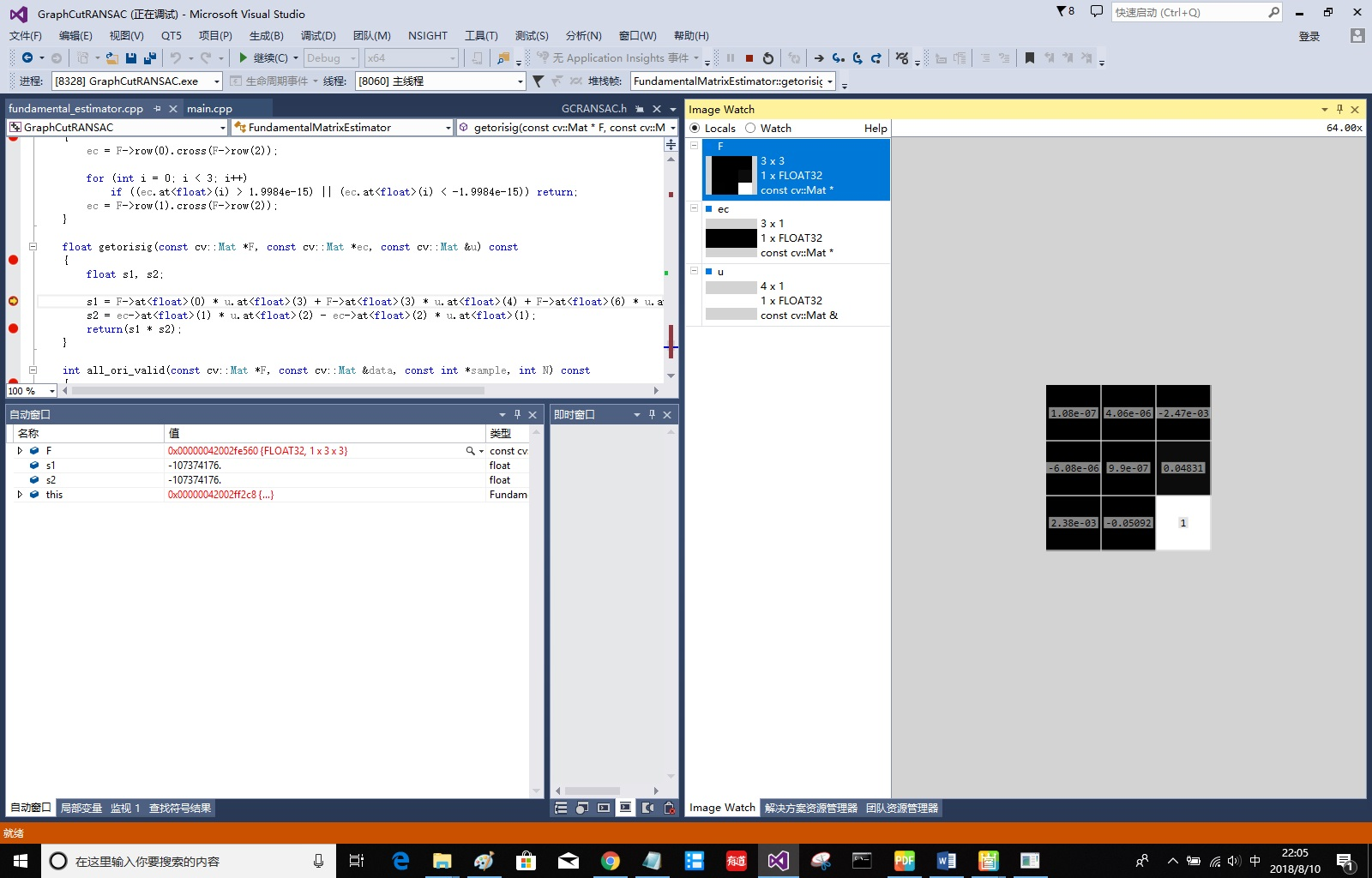Select the Watch radio in Image Watch
This screenshot has width=1372, height=878.
click(751, 128)
